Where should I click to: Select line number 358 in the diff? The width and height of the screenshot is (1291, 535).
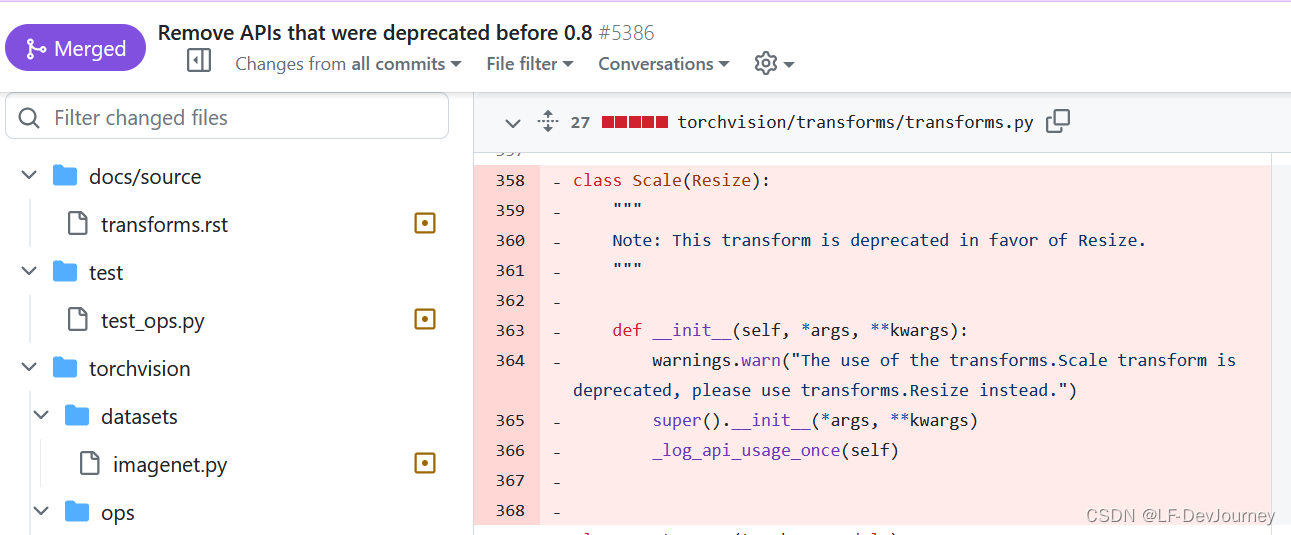[x=510, y=181]
